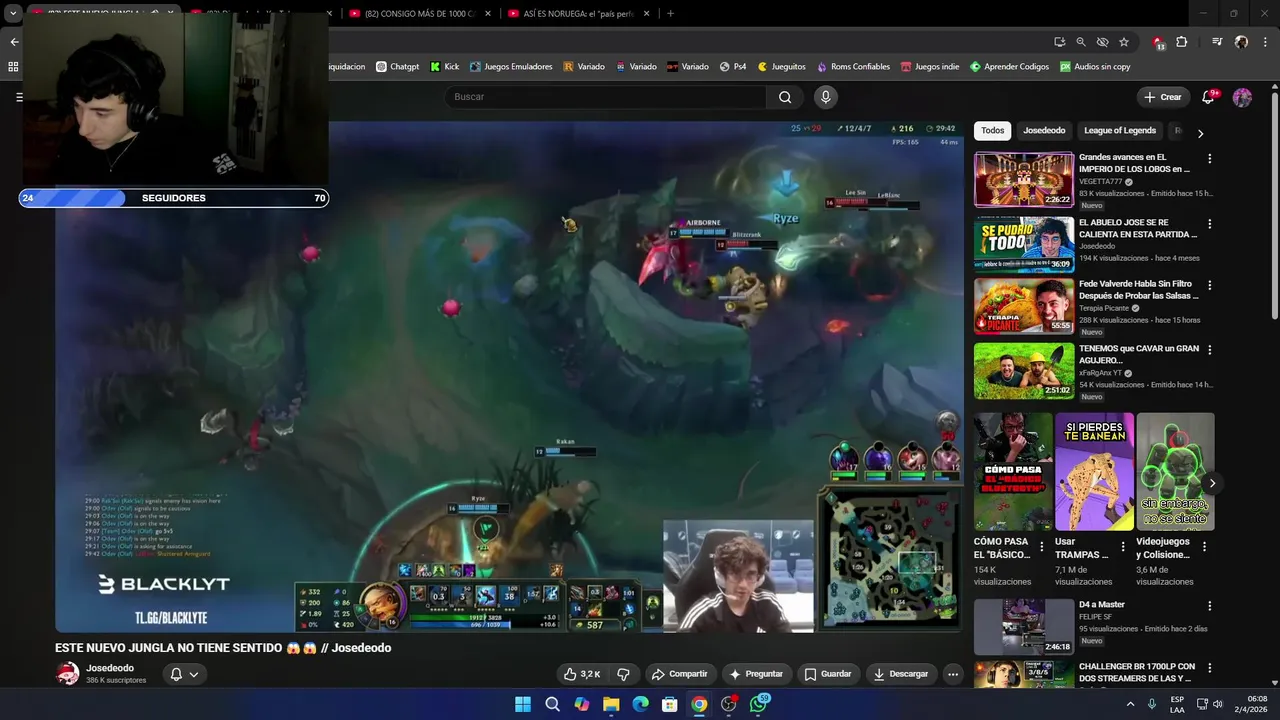
Task: Open Chrome media control icon
Action: [1217, 42]
